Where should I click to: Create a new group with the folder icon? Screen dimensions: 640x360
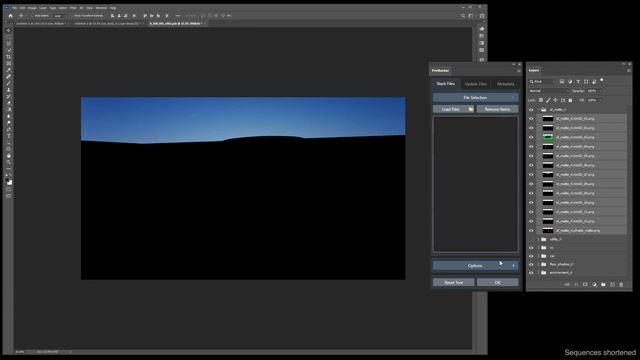click(603, 284)
